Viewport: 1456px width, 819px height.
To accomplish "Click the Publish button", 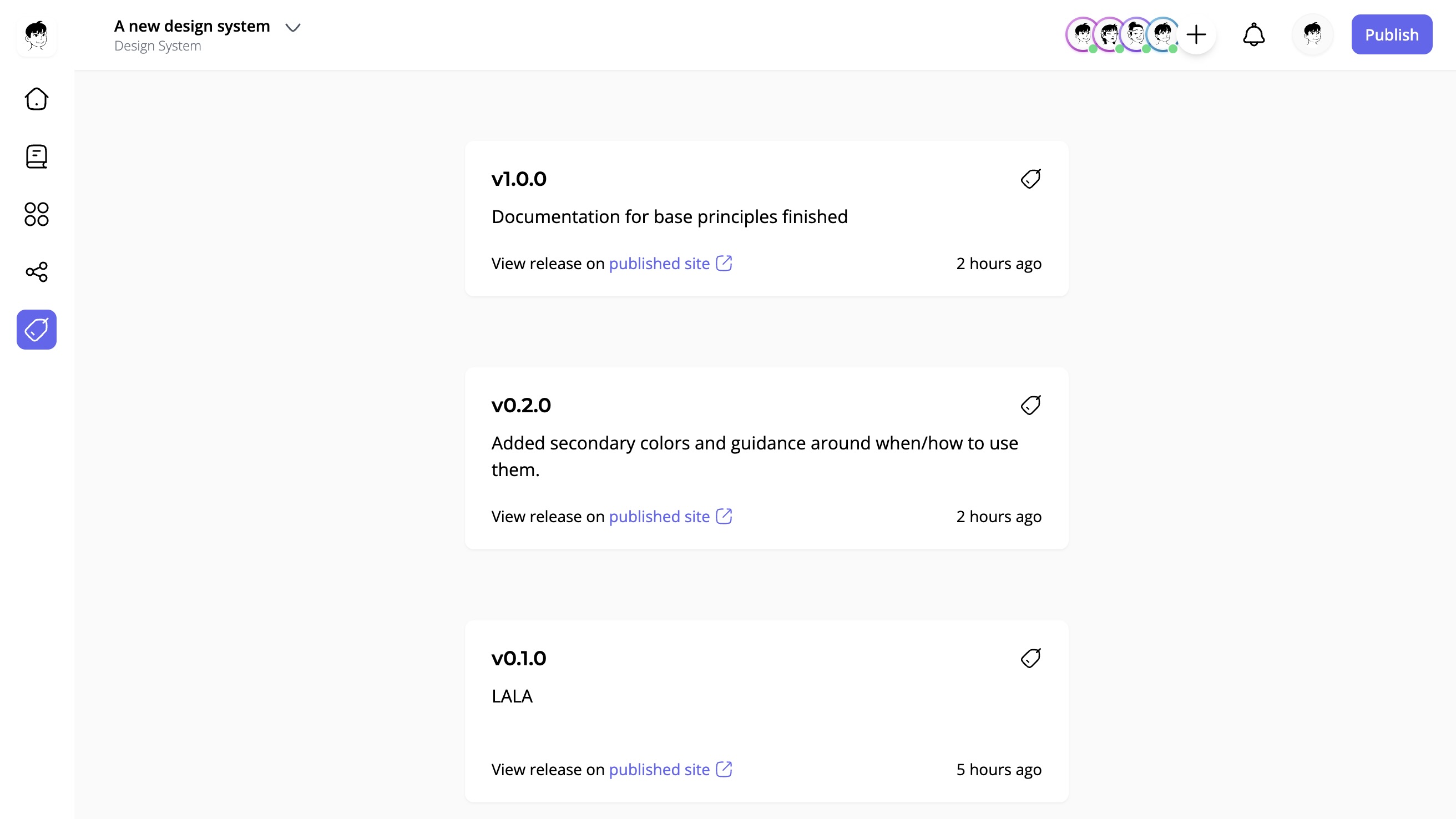I will coord(1392,34).
